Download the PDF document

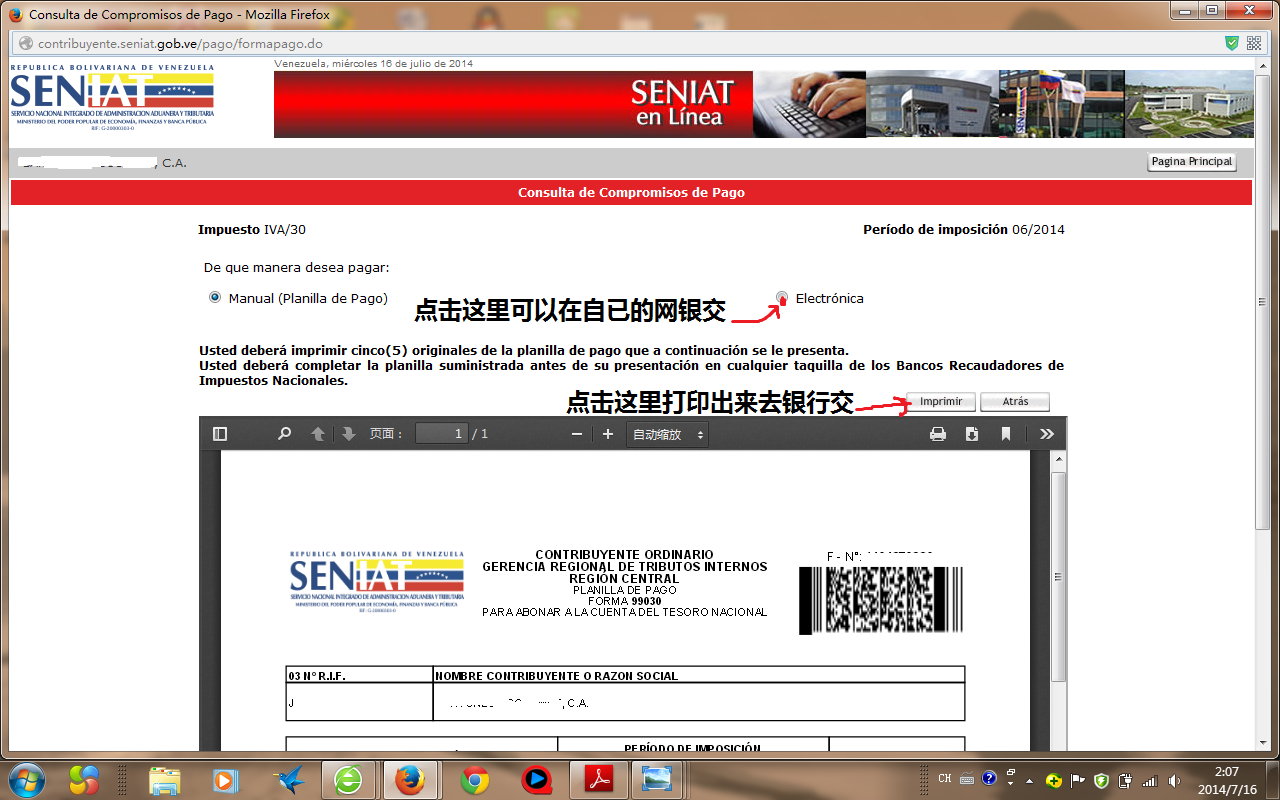pyautogui.click(x=971, y=434)
